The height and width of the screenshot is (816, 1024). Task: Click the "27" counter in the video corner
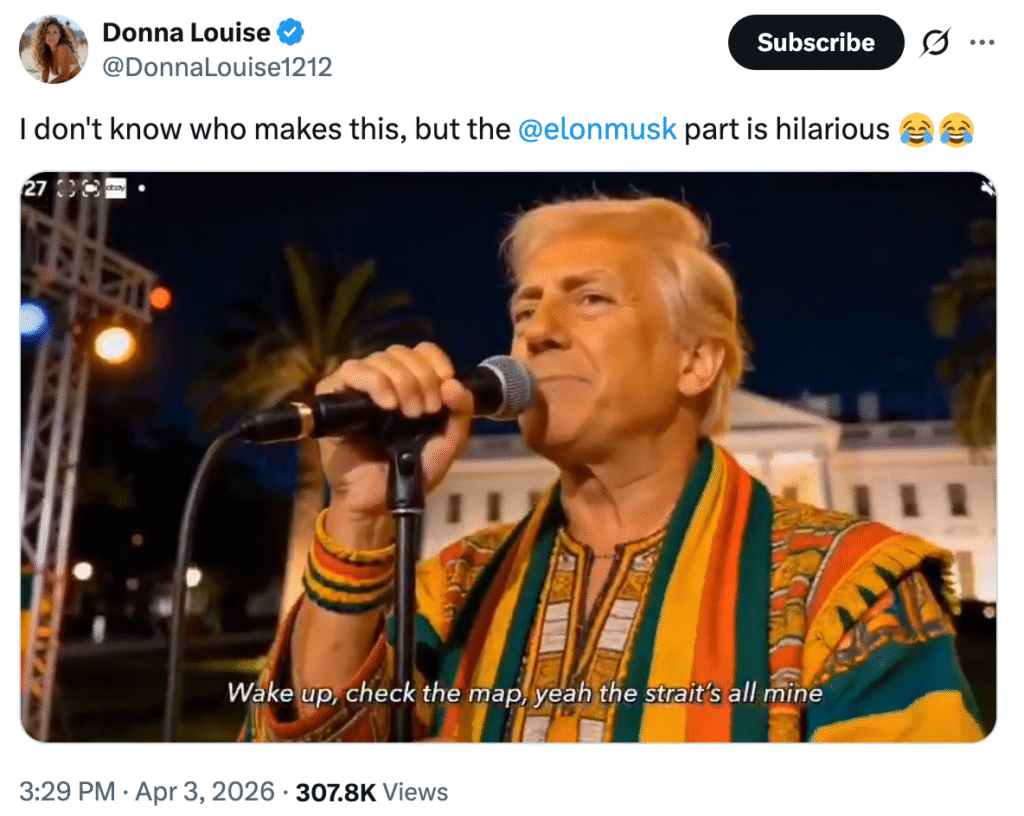35,187
